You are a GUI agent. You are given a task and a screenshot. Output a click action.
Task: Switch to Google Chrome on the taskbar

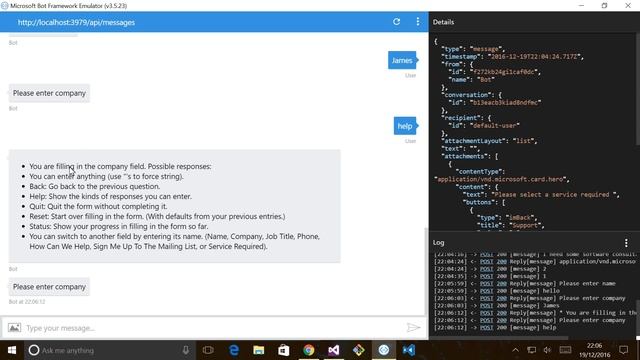click(309, 350)
